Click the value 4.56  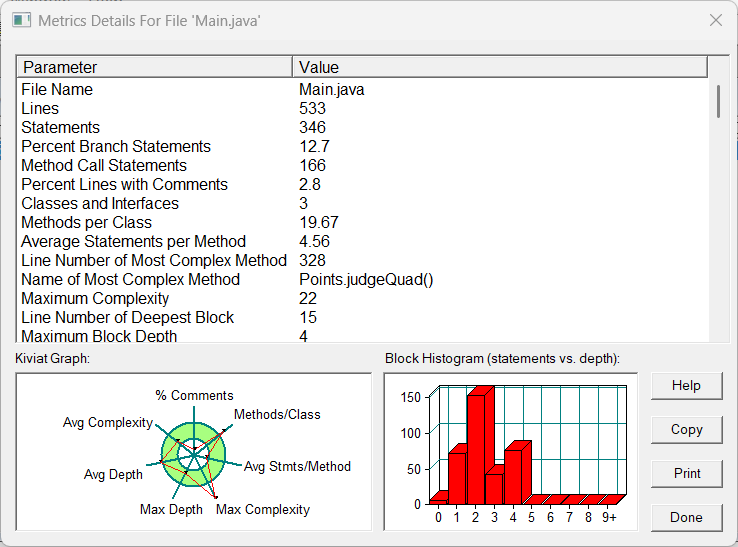314,241
